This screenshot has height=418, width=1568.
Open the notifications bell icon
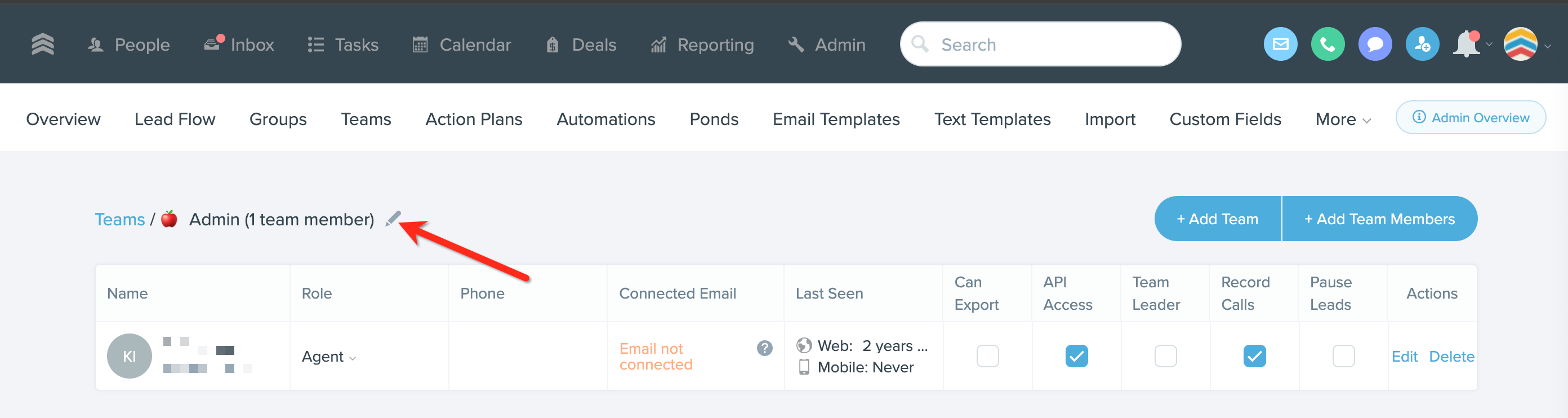pyautogui.click(x=1468, y=45)
